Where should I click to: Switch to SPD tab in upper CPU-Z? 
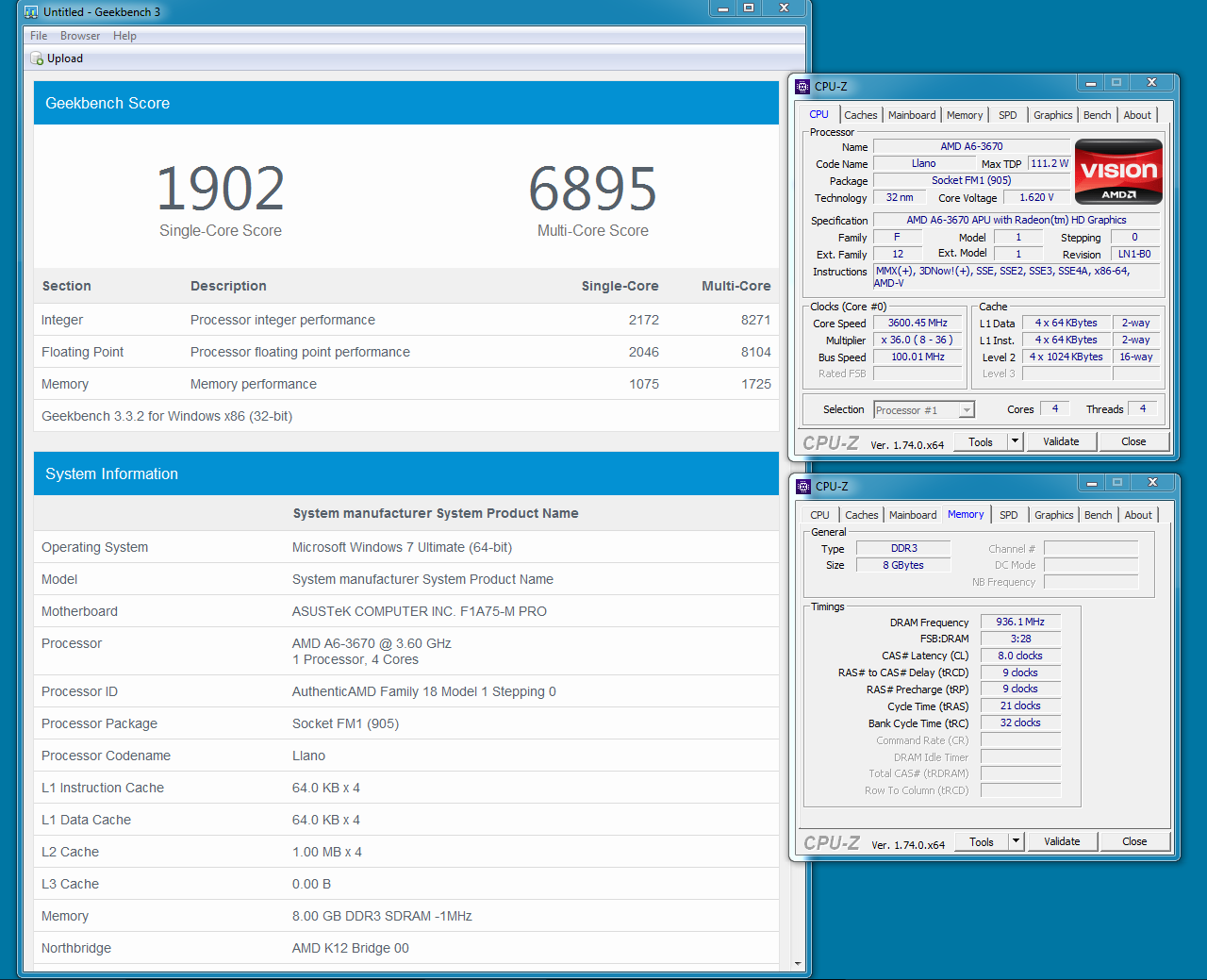(1008, 115)
